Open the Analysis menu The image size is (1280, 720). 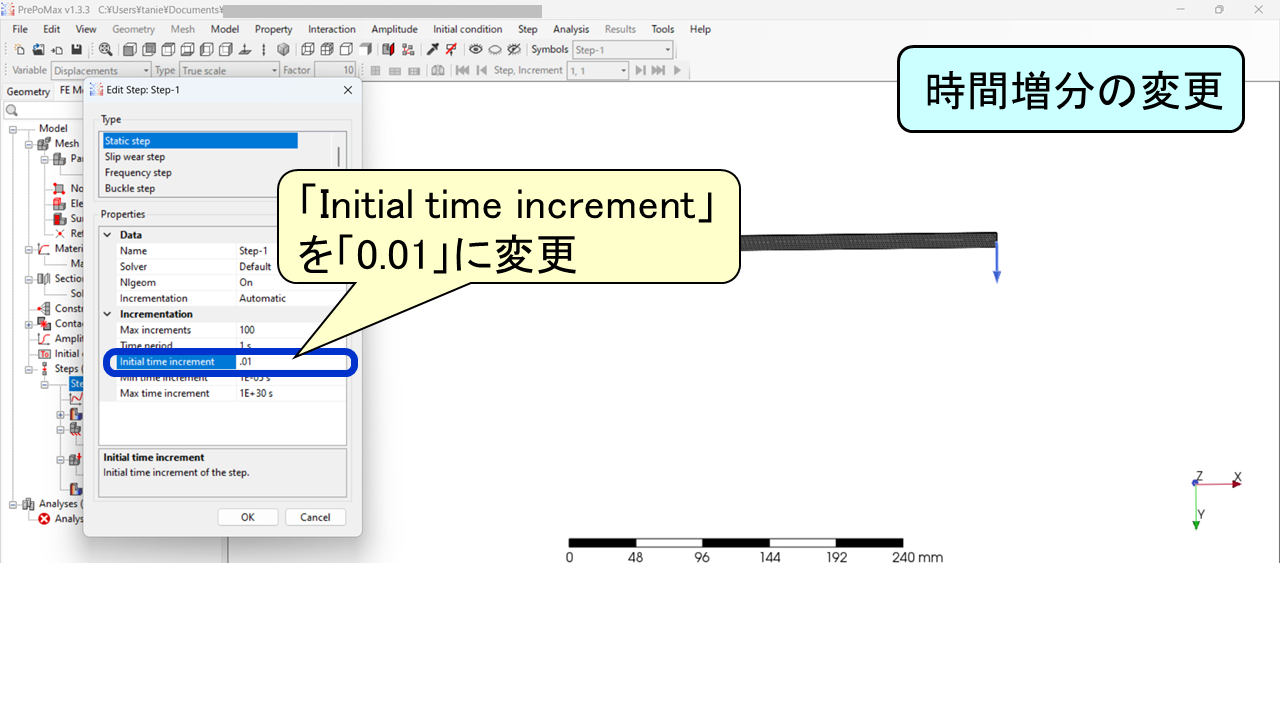coord(571,29)
